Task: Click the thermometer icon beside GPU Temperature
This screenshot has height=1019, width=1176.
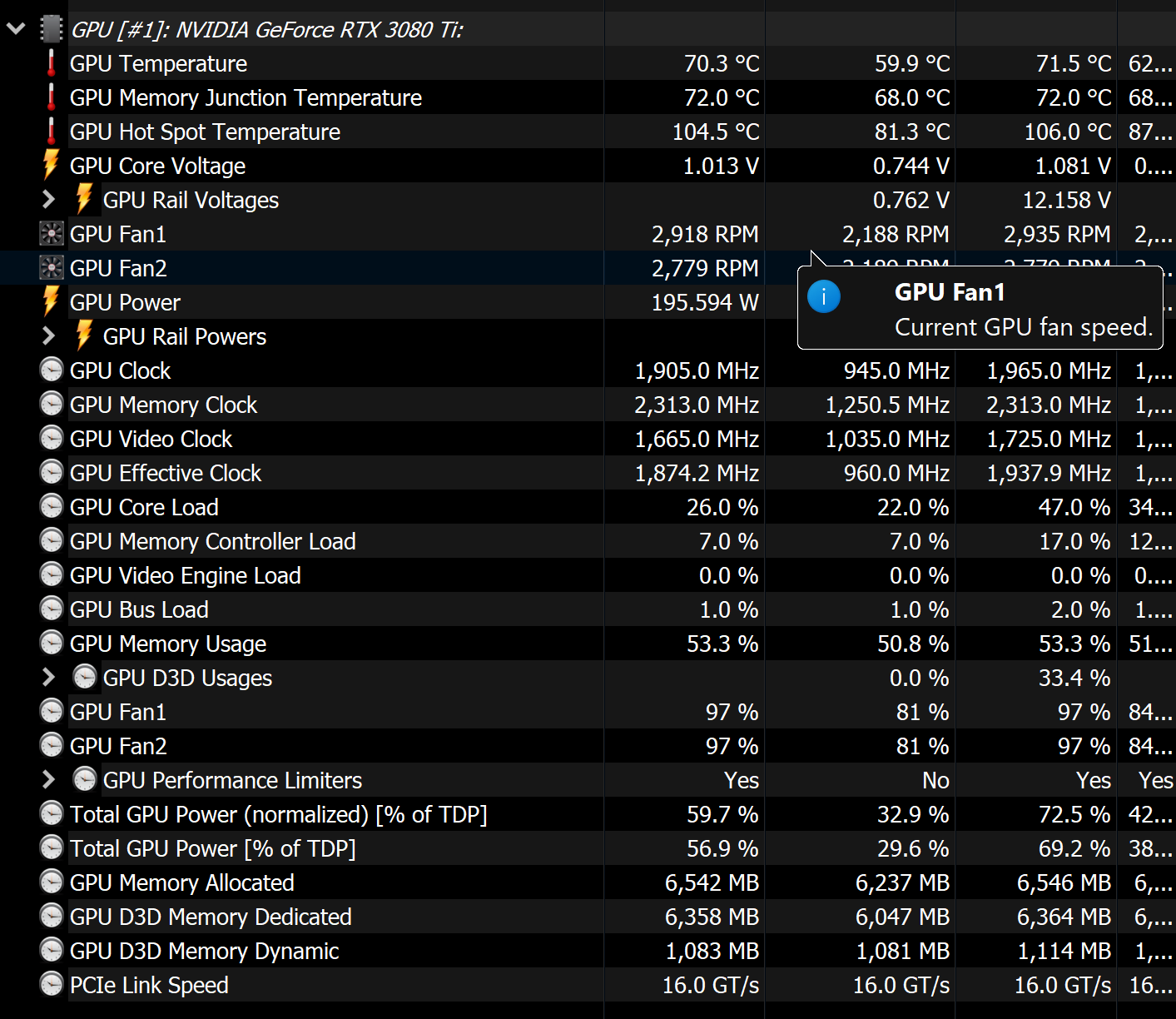Action: [52, 63]
